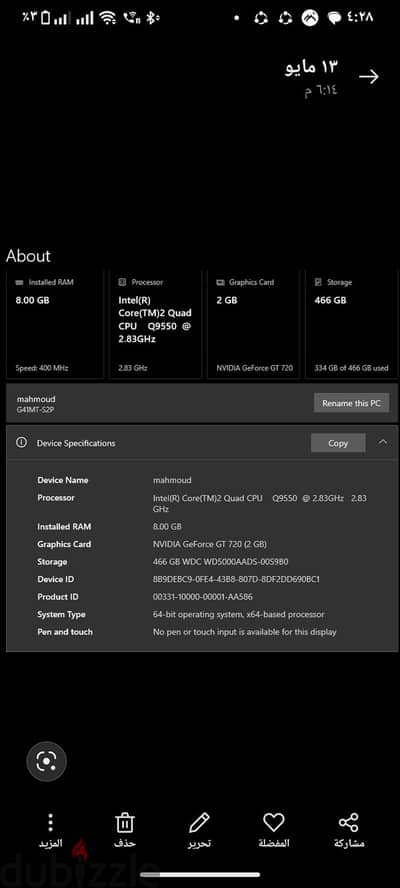Click the Storage card icon
This screenshot has height=888, width=400.
point(318,282)
